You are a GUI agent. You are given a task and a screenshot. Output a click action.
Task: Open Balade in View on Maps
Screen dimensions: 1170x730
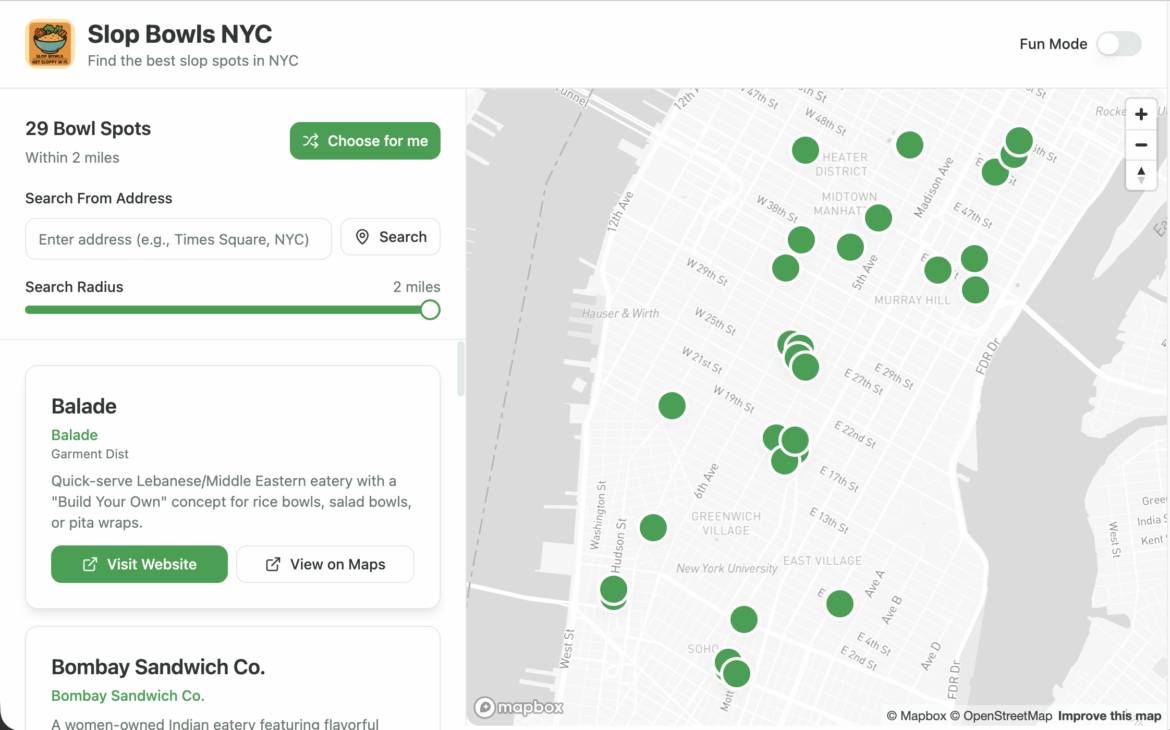pos(325,564)
